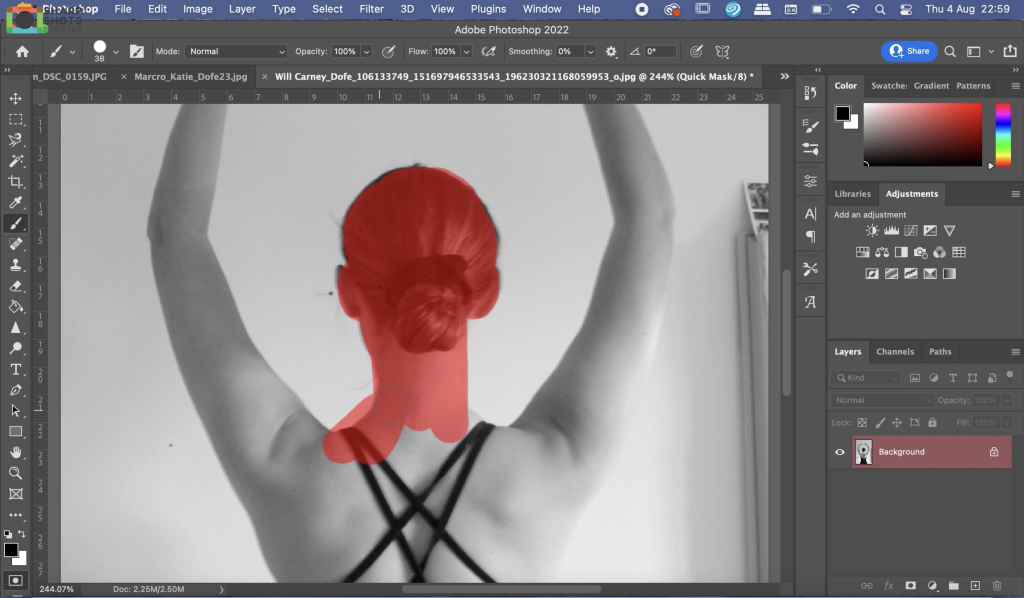Create a new layer in Layers panel

[x=975, y=585]
